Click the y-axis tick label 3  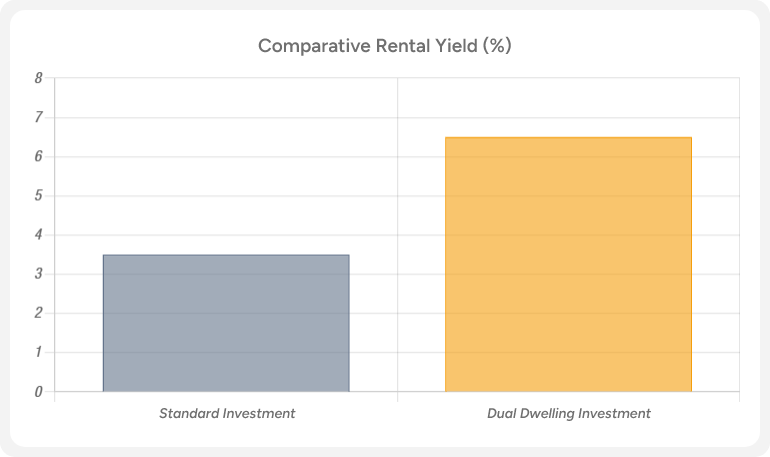pos(38,274)
